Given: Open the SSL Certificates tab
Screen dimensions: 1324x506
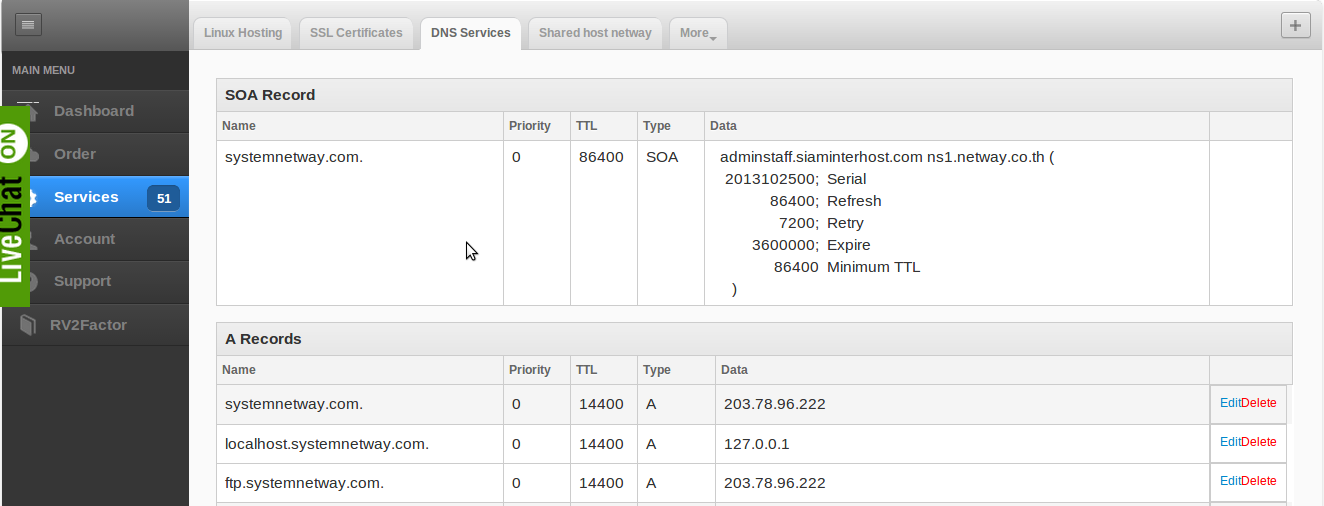Looking at the screenshot, I should [x=356, y=33].
